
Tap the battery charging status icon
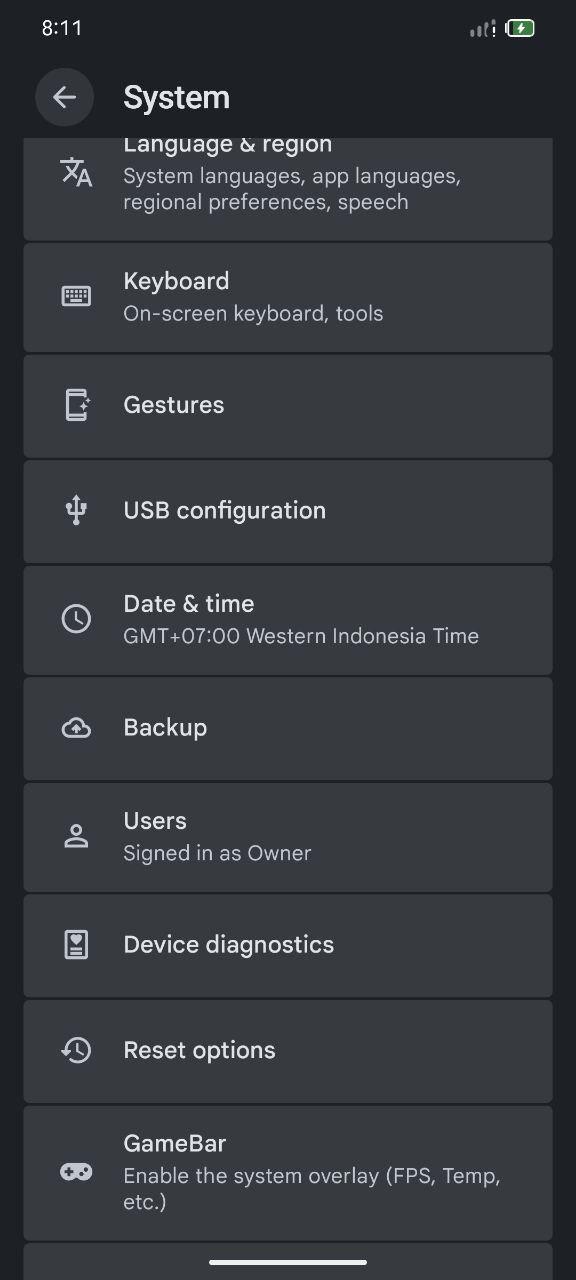tap(520, 28)
